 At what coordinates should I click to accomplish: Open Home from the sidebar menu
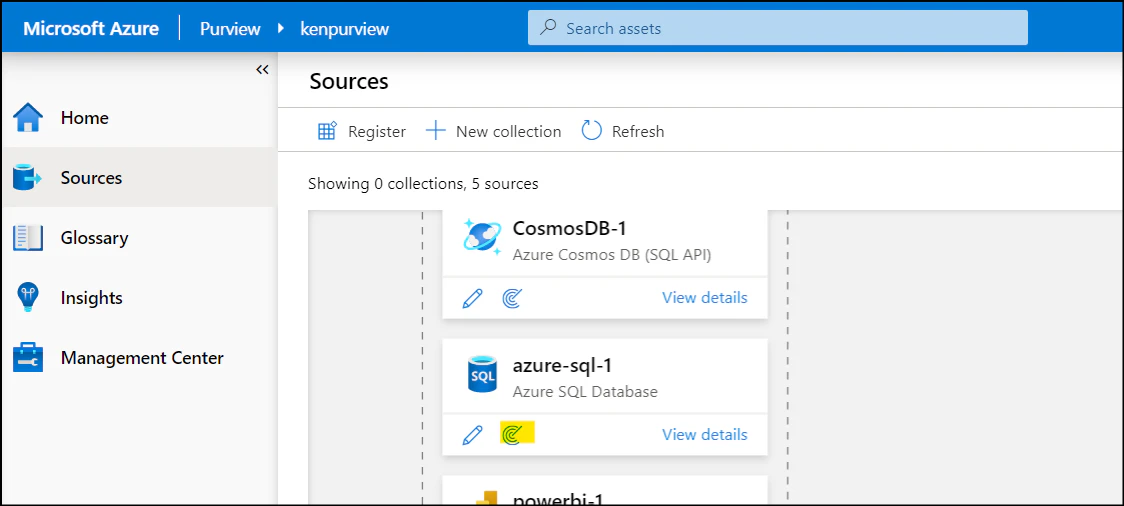click(138, 118)
